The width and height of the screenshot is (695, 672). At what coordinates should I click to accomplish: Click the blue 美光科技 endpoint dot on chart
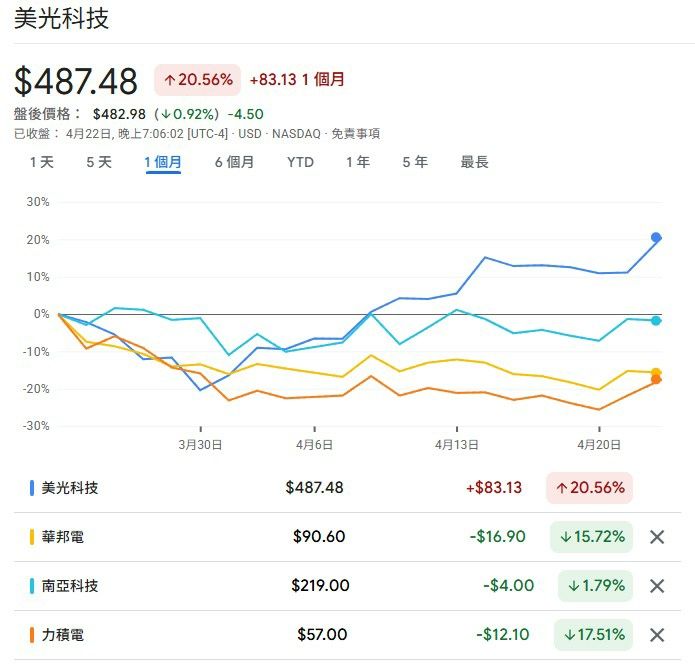point(656,238)
